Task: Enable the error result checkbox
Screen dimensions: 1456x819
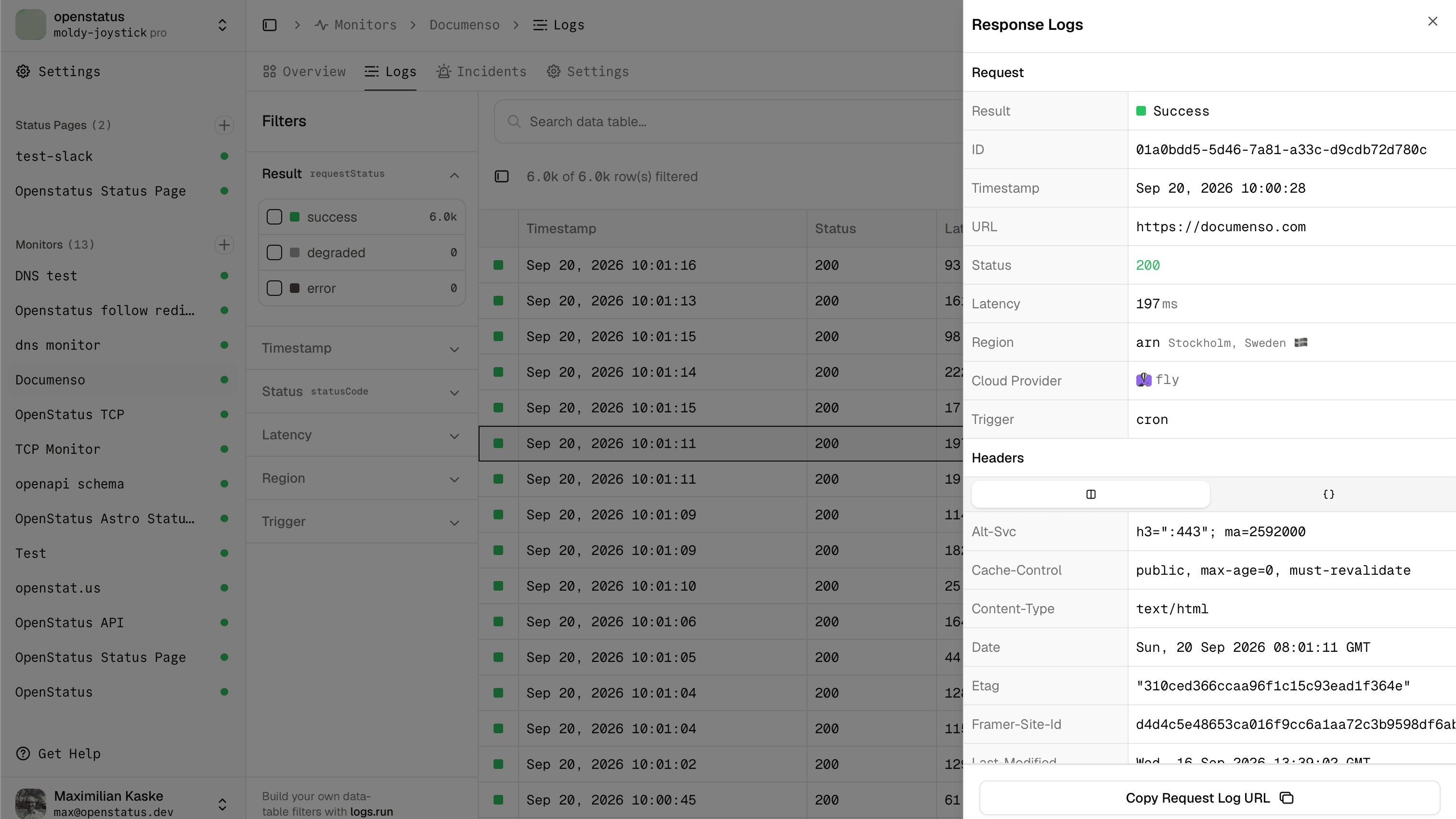Action: (274, 288)
